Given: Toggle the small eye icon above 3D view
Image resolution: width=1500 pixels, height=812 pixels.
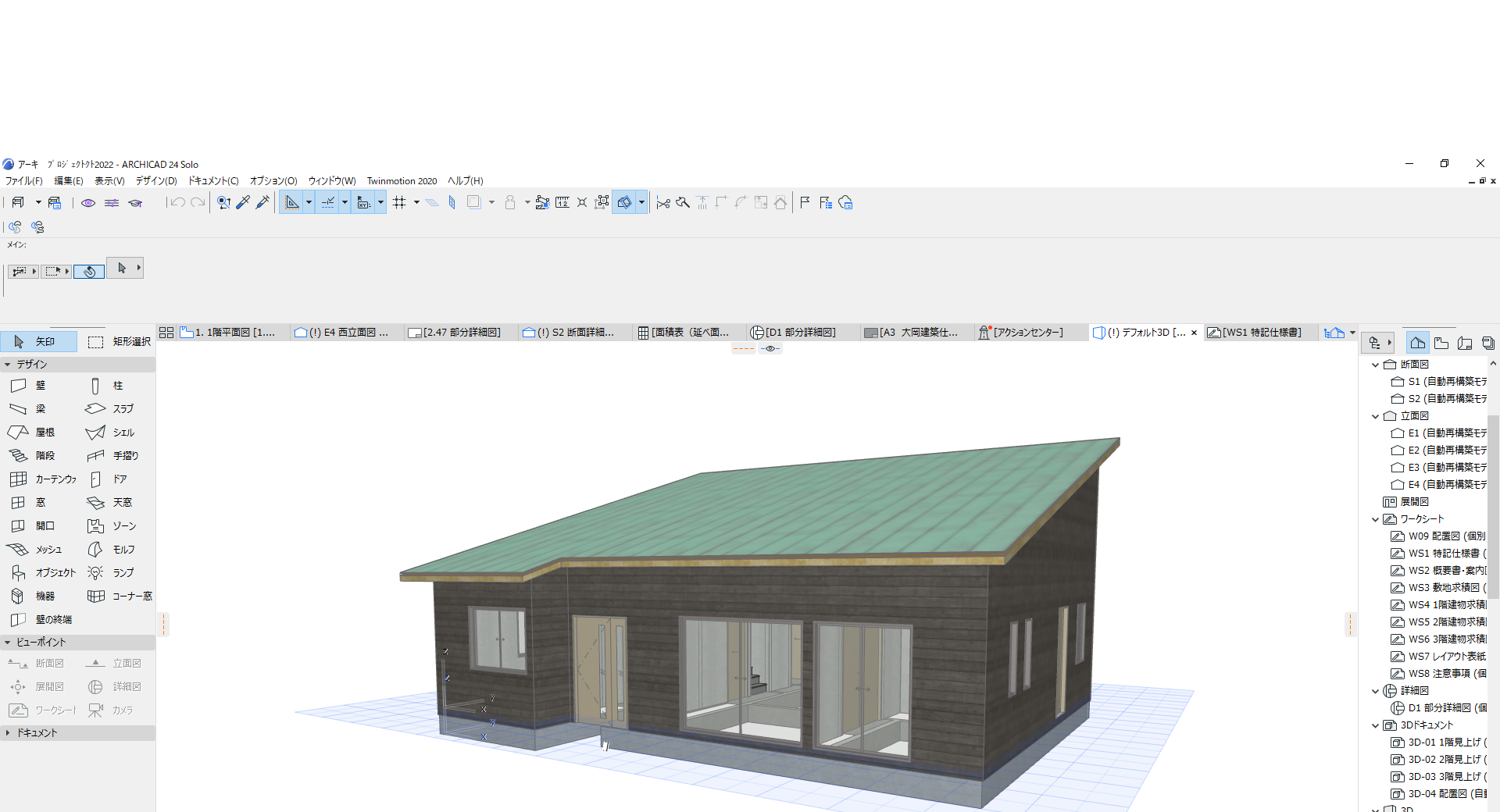Looking at the screenshot, I should [x=770, y=349].
